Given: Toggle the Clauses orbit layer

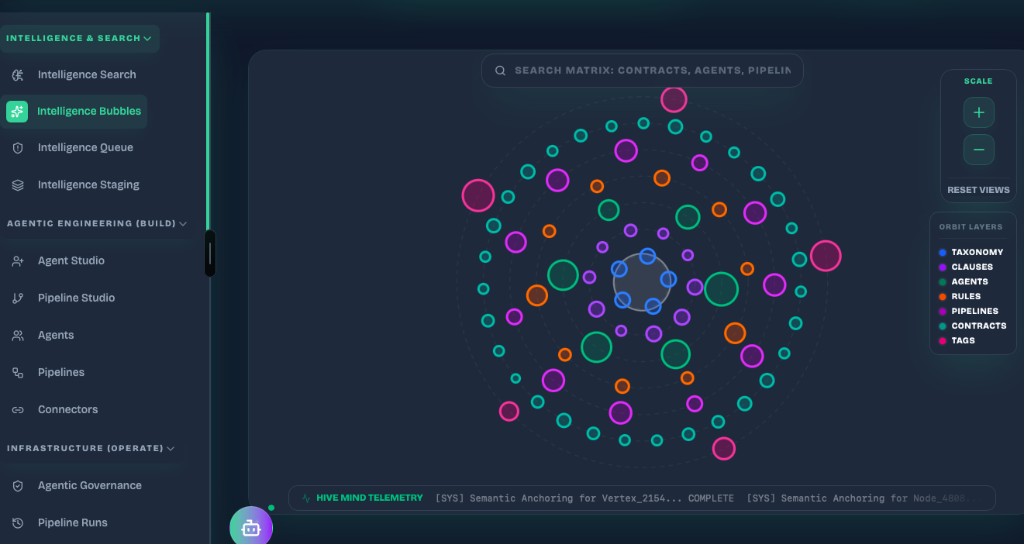Looking at the screenshot, I should click(x=966, y=267).
